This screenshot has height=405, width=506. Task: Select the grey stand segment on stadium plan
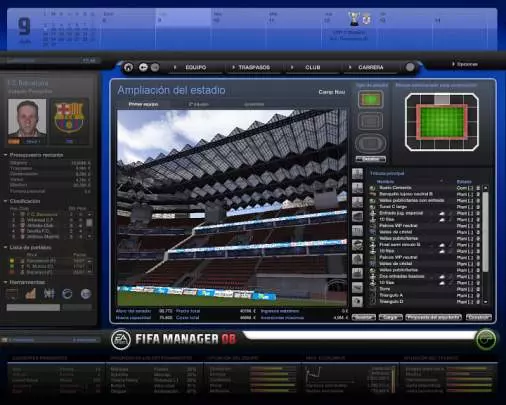pyautogui.click(x=442, y=100)
